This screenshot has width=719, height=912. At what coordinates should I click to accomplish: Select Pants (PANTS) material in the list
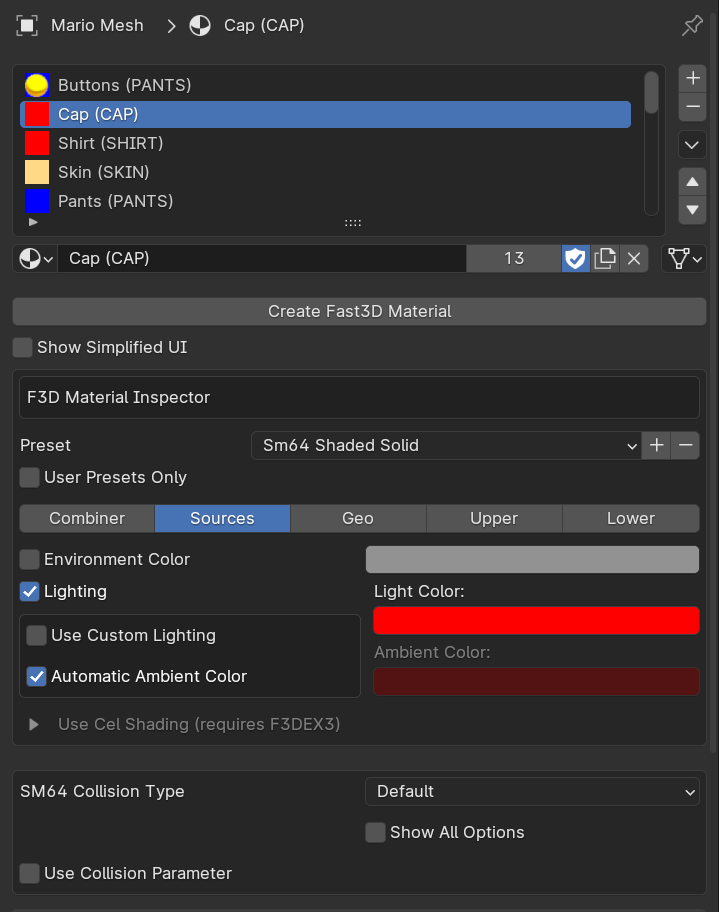point(325,201)
